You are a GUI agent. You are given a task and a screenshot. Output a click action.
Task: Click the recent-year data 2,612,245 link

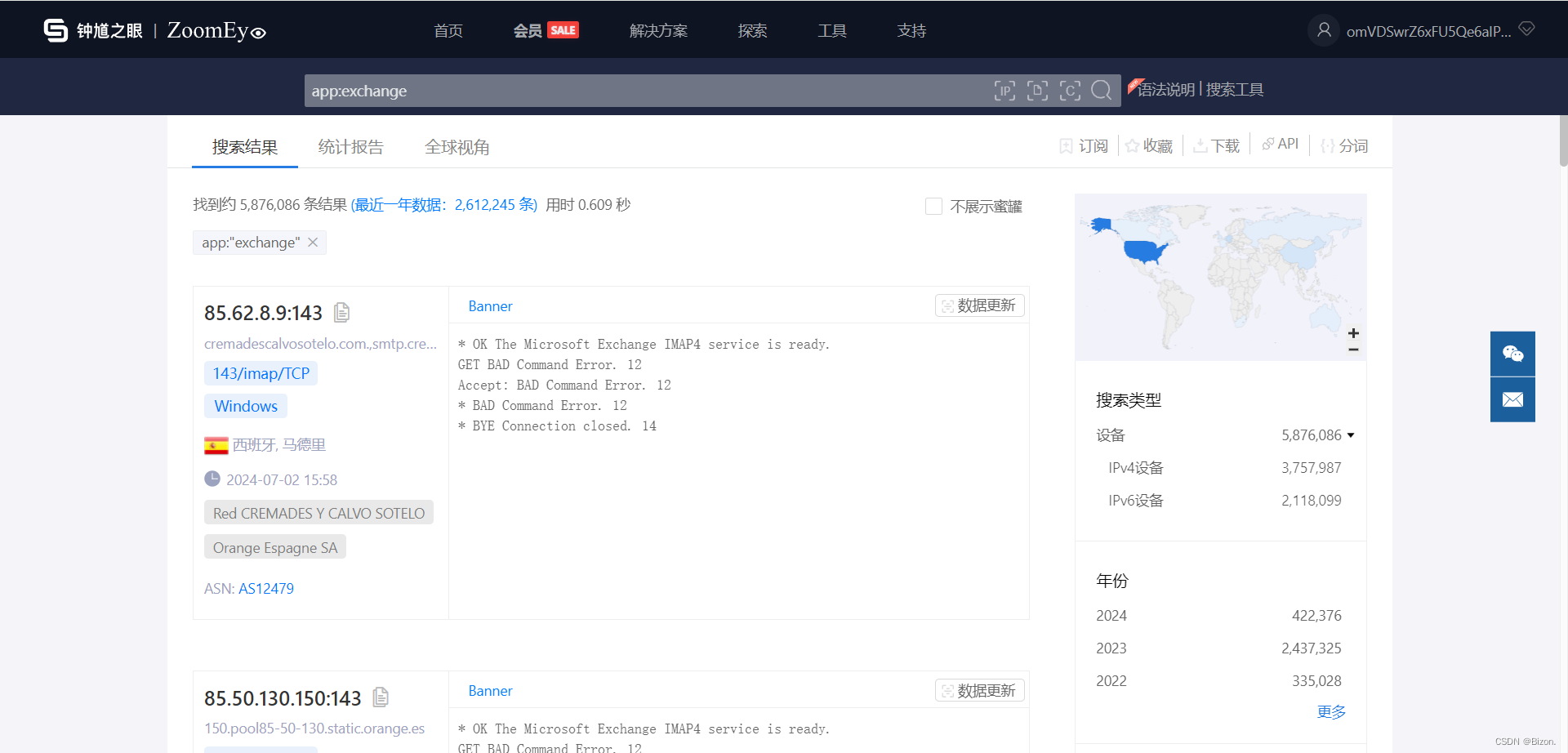coord(444,204)
